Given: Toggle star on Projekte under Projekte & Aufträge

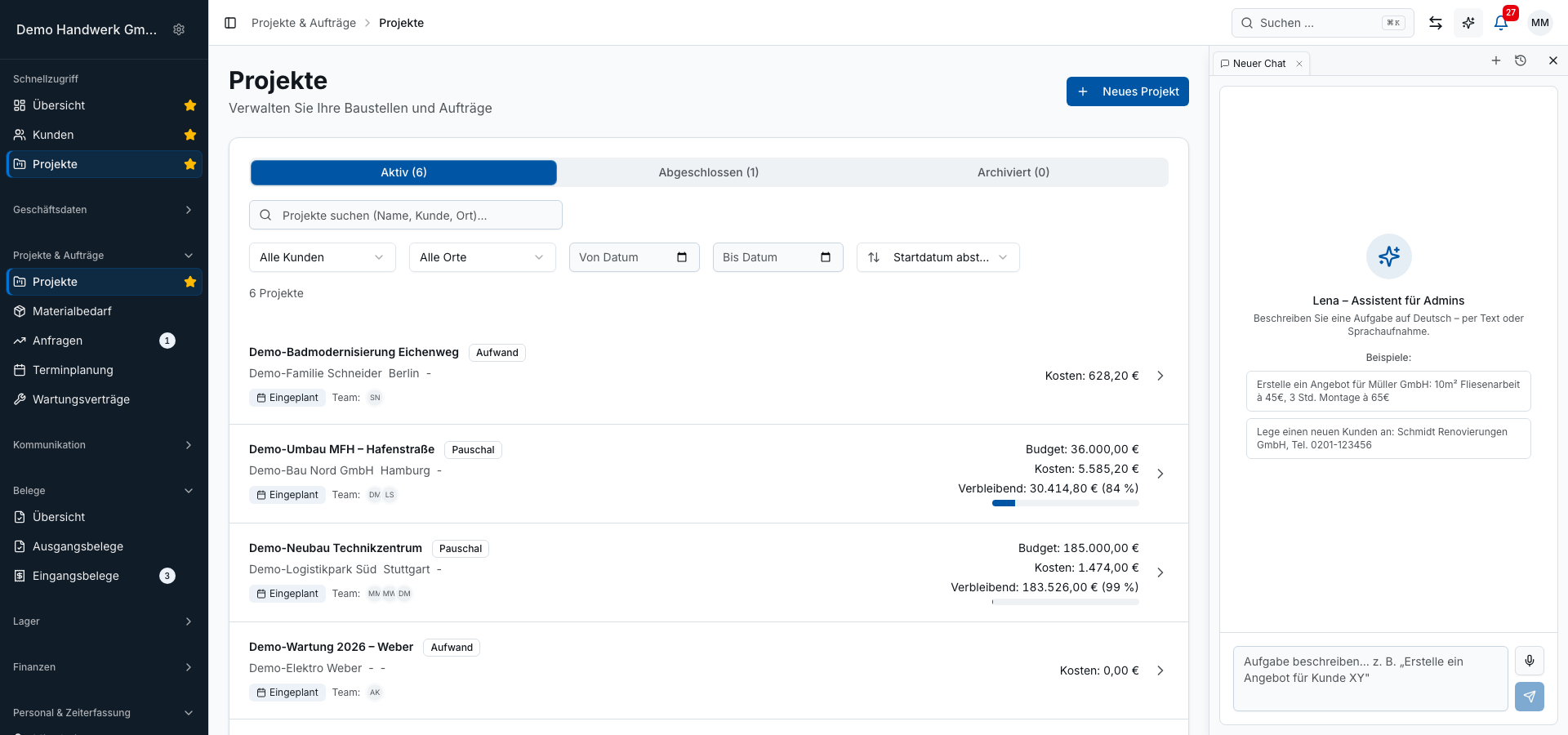Looking at the screenshot, I should point(190,282).
